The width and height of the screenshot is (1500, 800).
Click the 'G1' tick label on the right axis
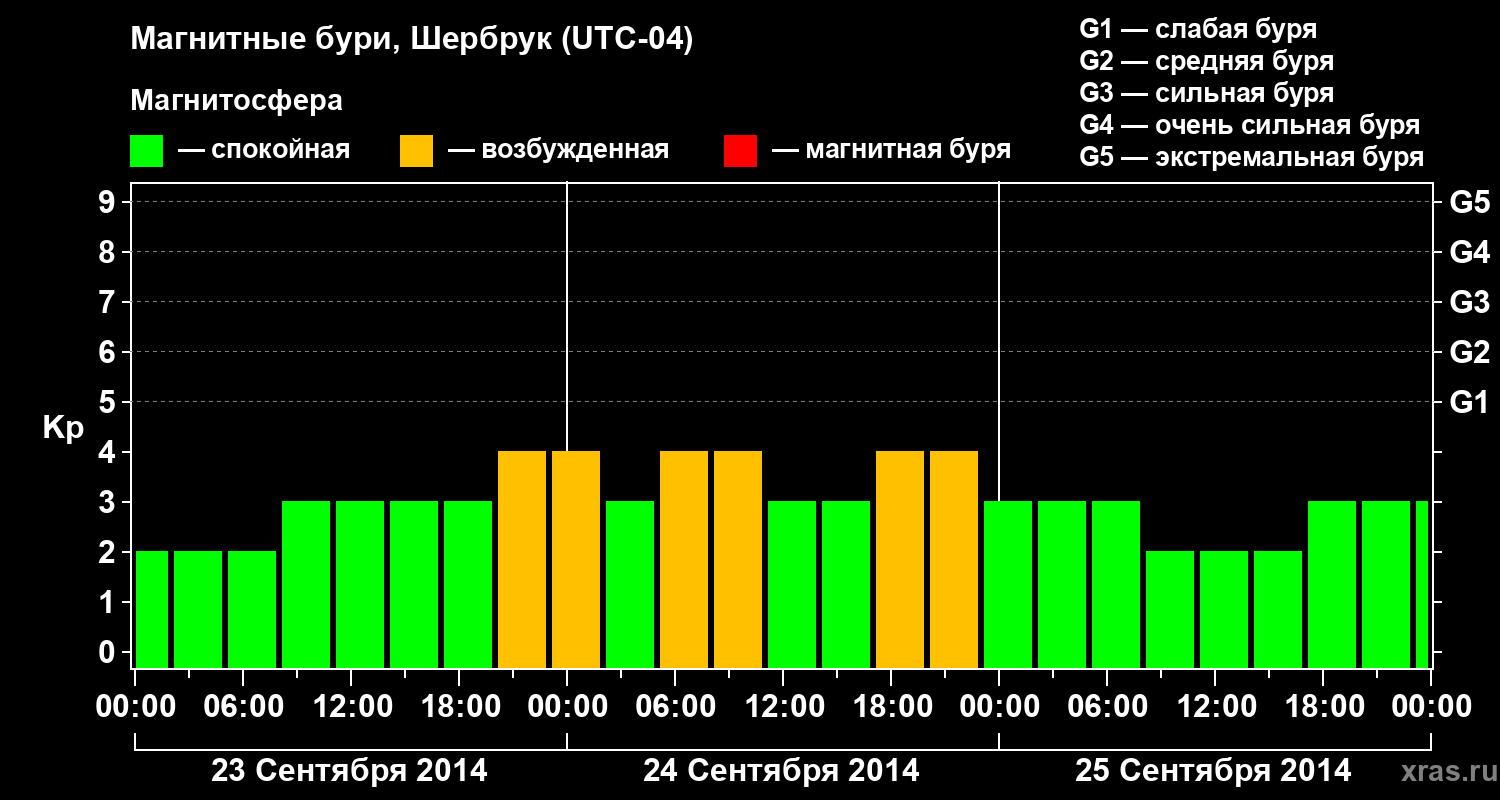1469,402
